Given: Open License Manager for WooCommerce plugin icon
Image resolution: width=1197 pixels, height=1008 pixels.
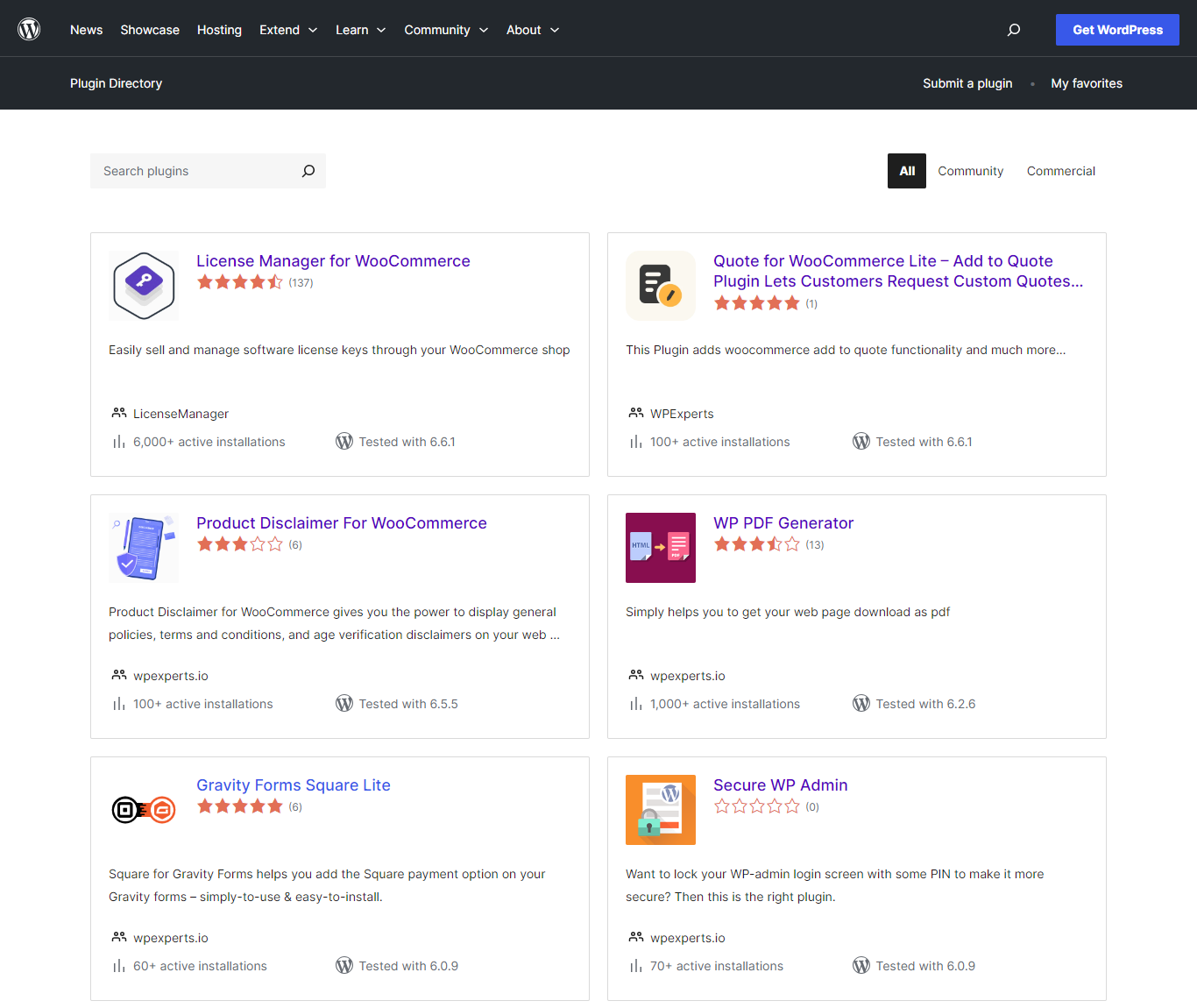Looking at the screenshot, I should tap(144, 286).
